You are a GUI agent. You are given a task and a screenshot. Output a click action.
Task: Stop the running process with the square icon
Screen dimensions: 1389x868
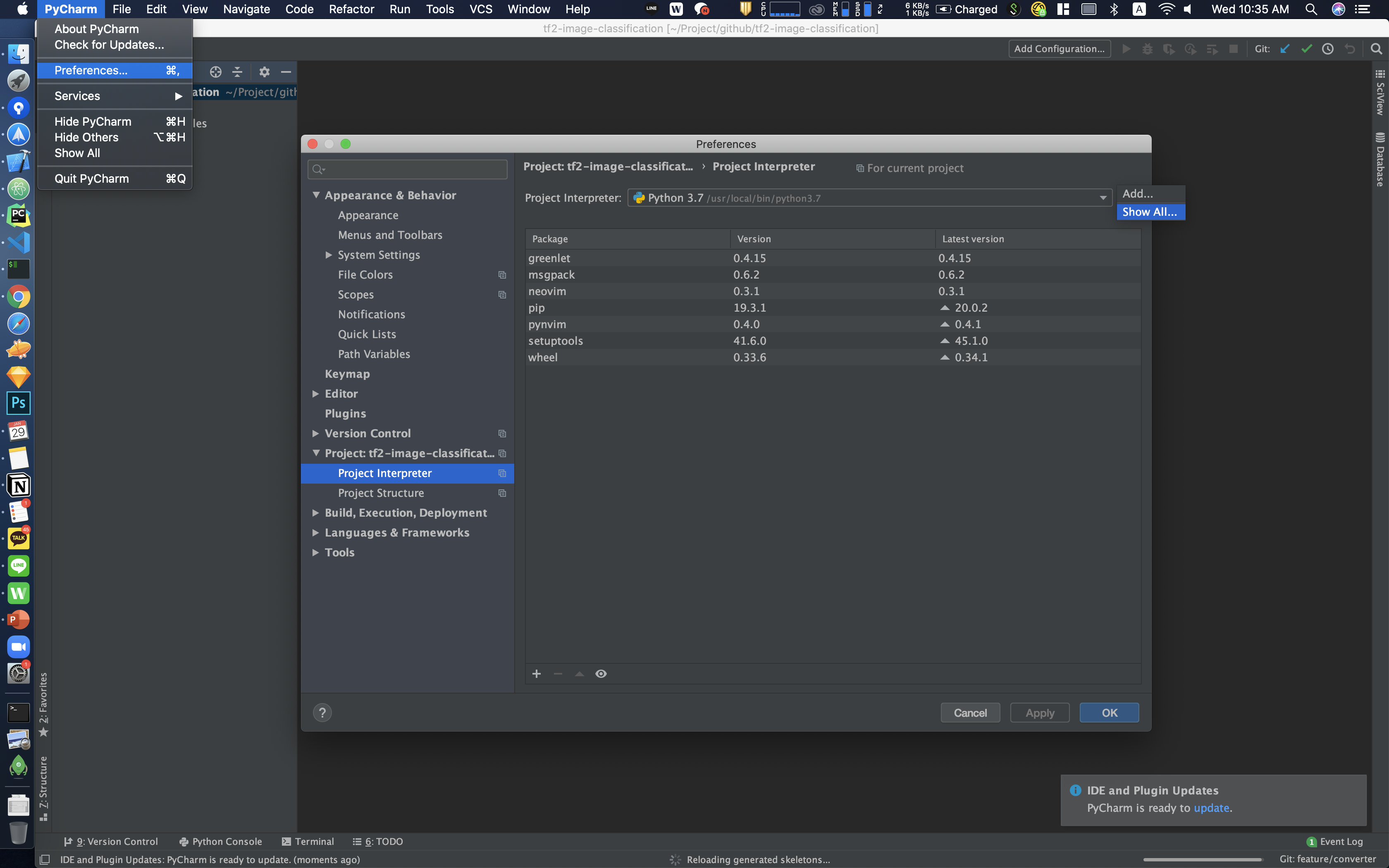[x=1234, y=49]
